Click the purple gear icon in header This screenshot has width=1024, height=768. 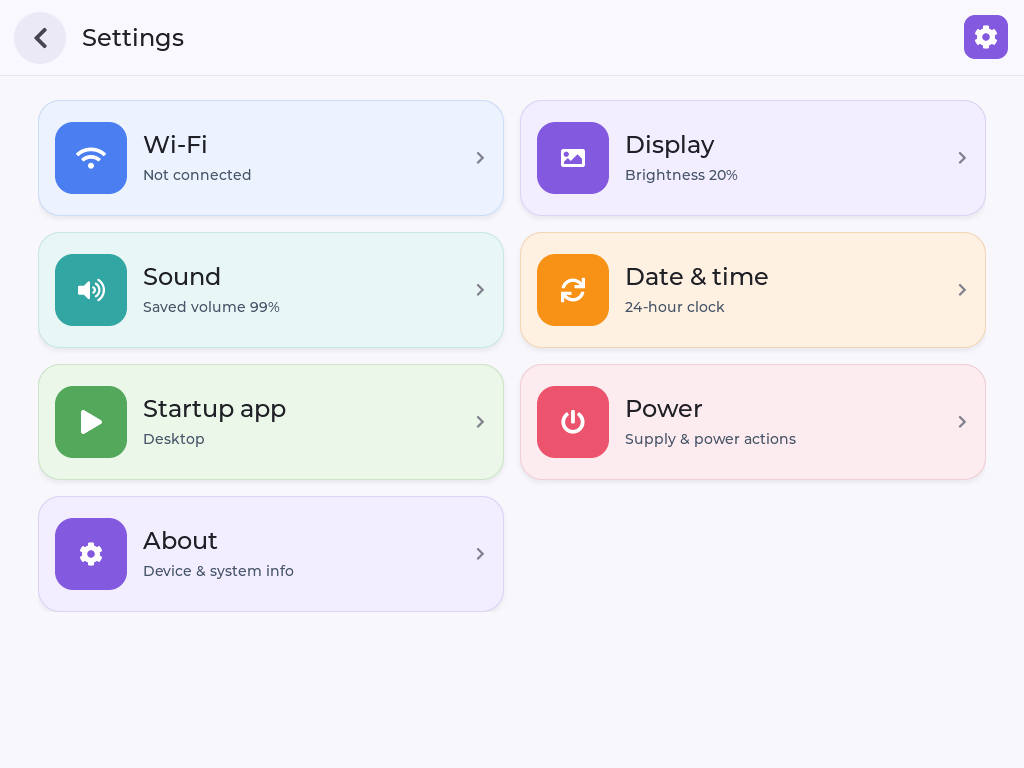(985, 37)
